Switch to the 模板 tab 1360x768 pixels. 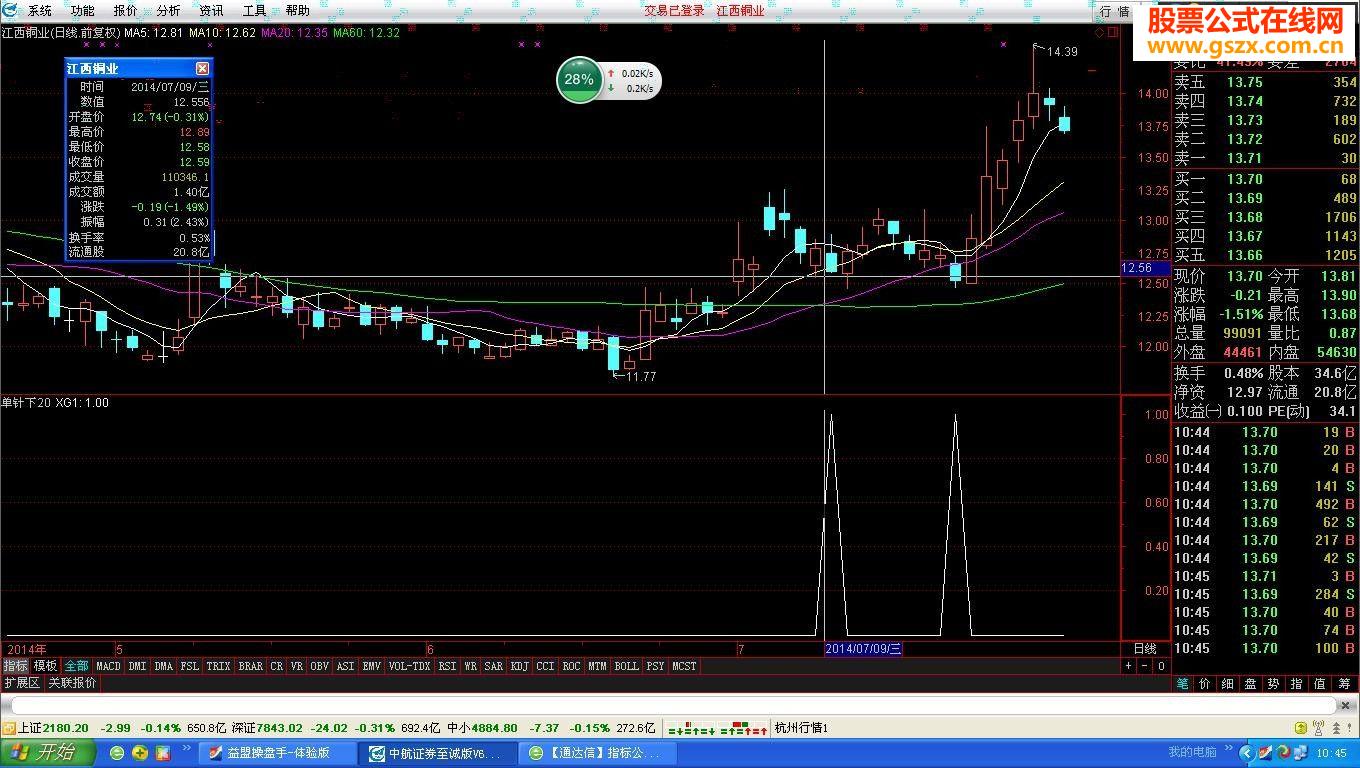point(45,665)
